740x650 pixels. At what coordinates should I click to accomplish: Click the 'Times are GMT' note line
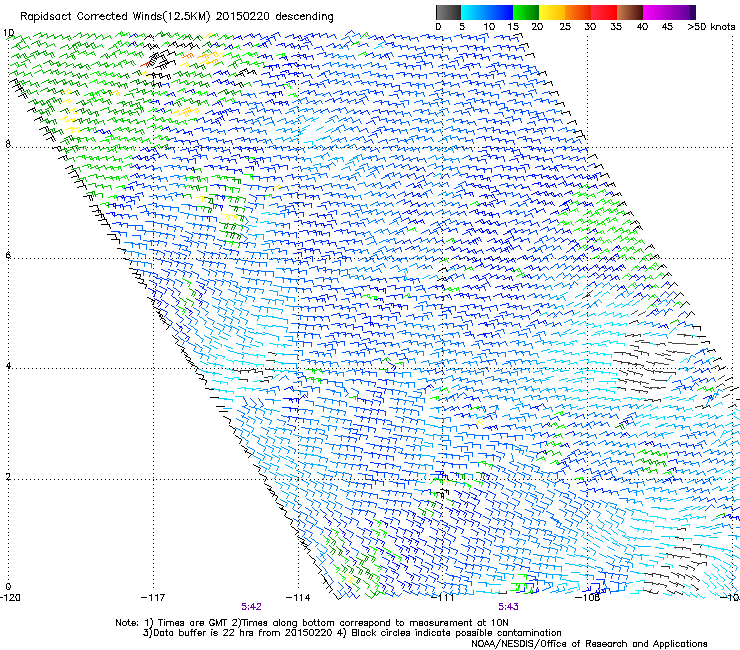point(312,623)
